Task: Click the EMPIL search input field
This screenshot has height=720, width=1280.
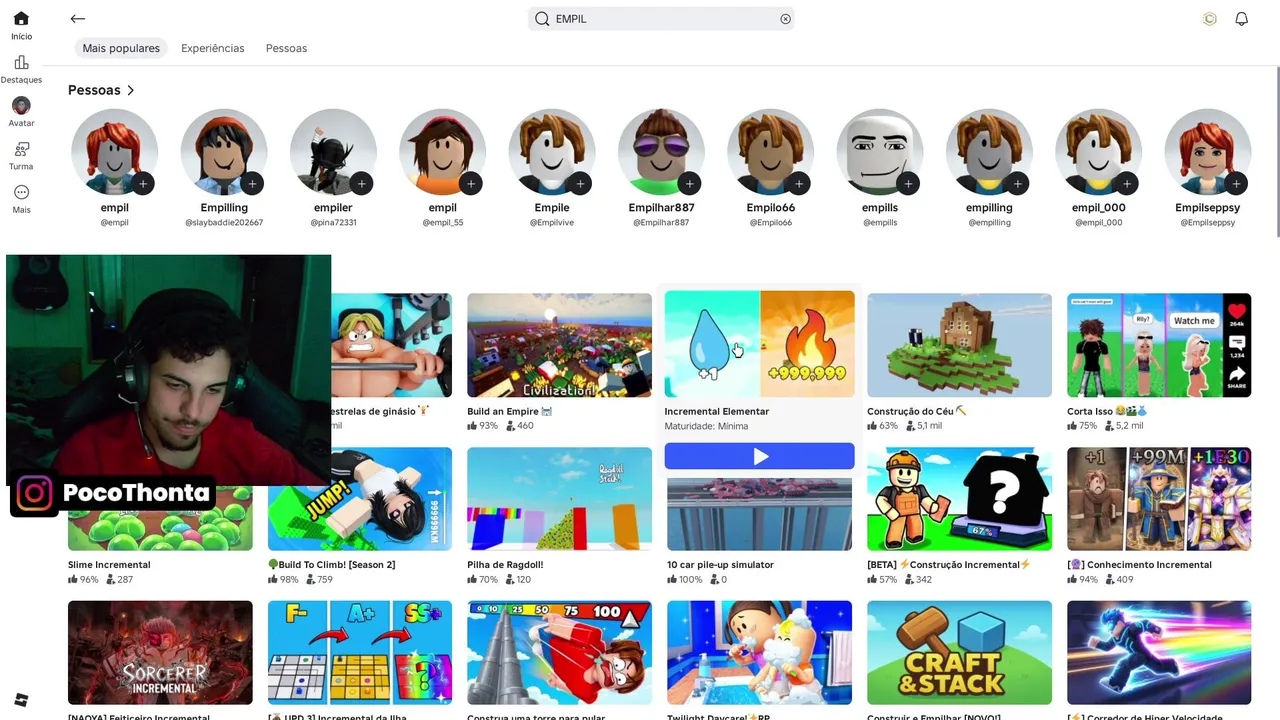Action: tap(661, 18)
